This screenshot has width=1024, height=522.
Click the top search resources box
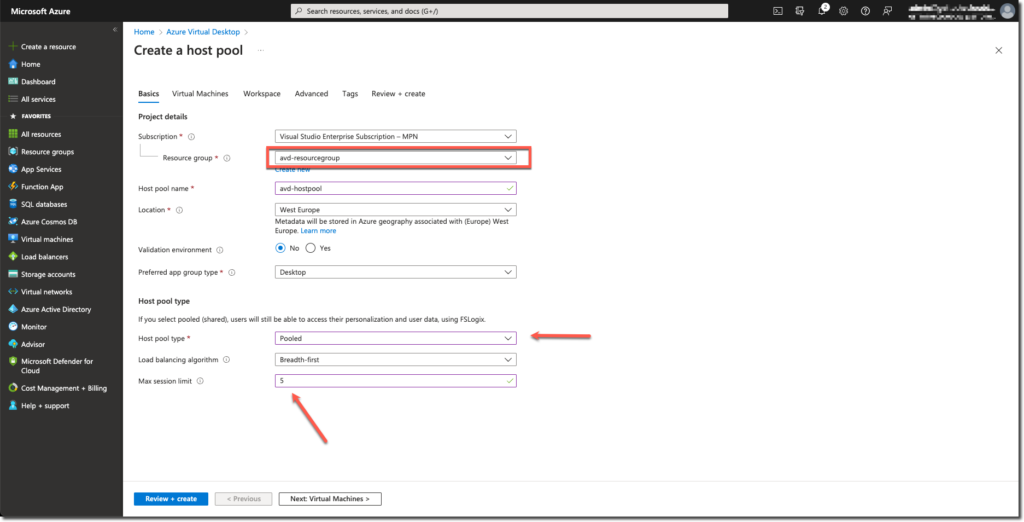(509, 11)
